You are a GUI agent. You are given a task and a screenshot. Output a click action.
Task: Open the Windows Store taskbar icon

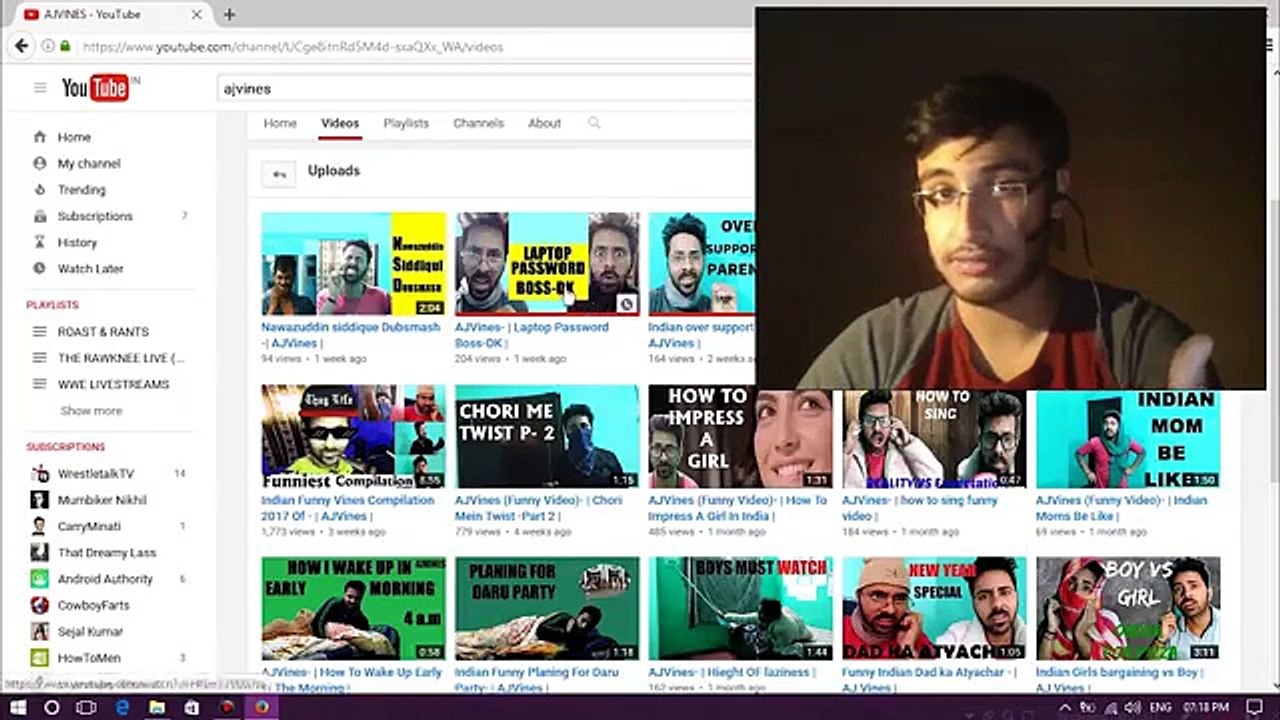pos(192,707)
